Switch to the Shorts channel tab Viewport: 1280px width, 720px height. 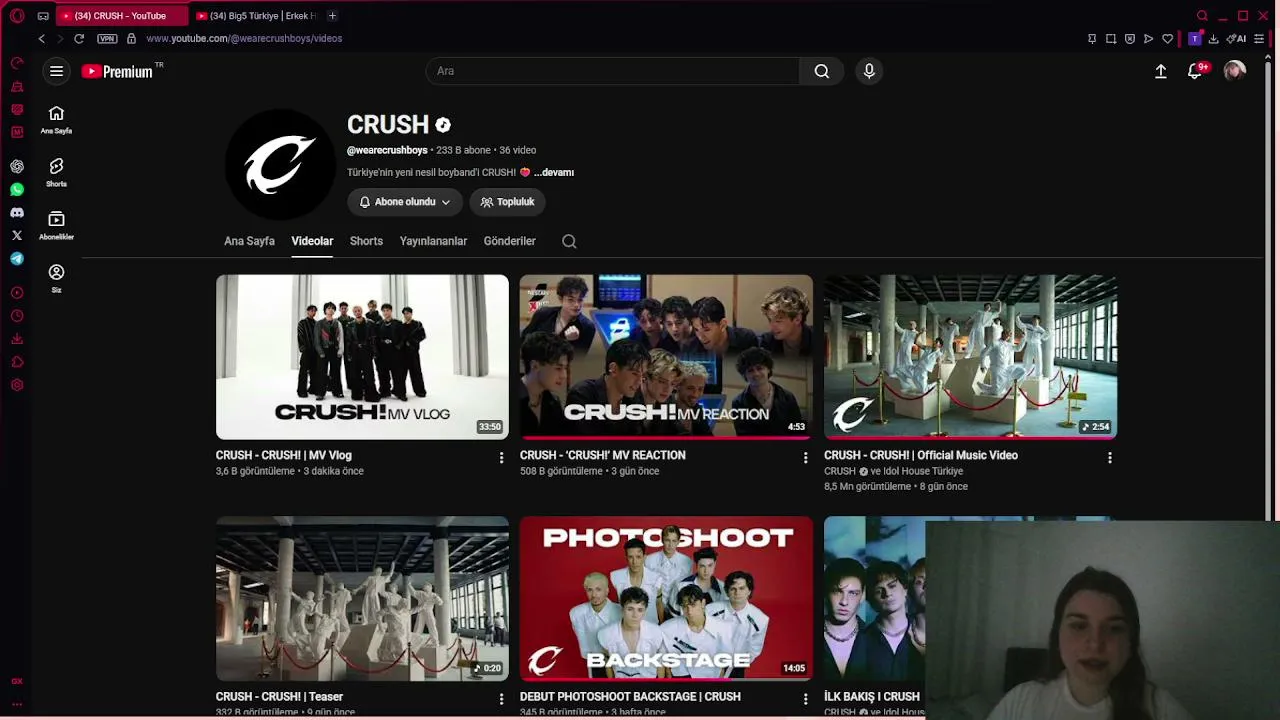pyautogui.click(x=366, y=241)
